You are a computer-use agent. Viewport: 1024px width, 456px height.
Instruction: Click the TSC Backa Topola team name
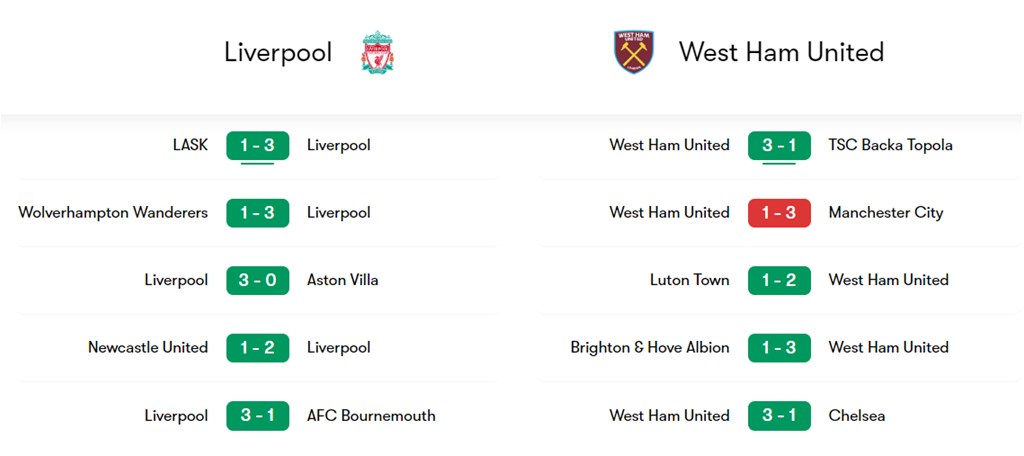[890, 146]
